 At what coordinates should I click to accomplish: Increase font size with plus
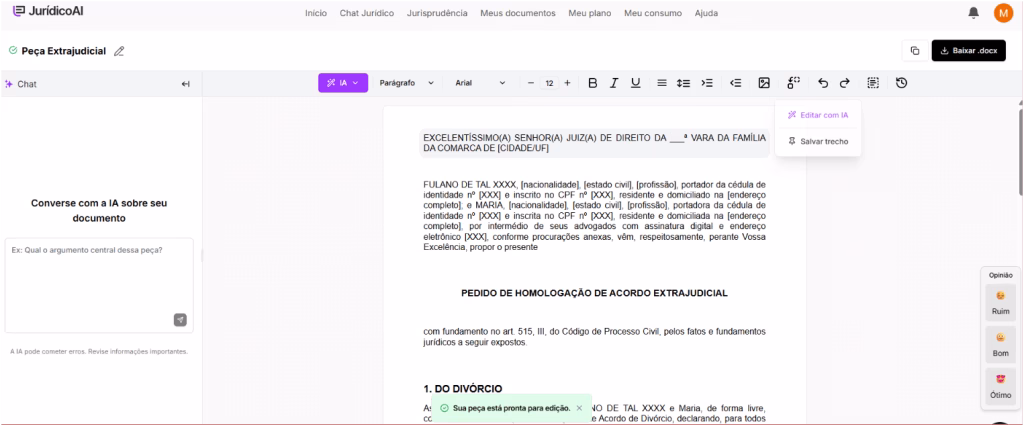click(567, 83)
